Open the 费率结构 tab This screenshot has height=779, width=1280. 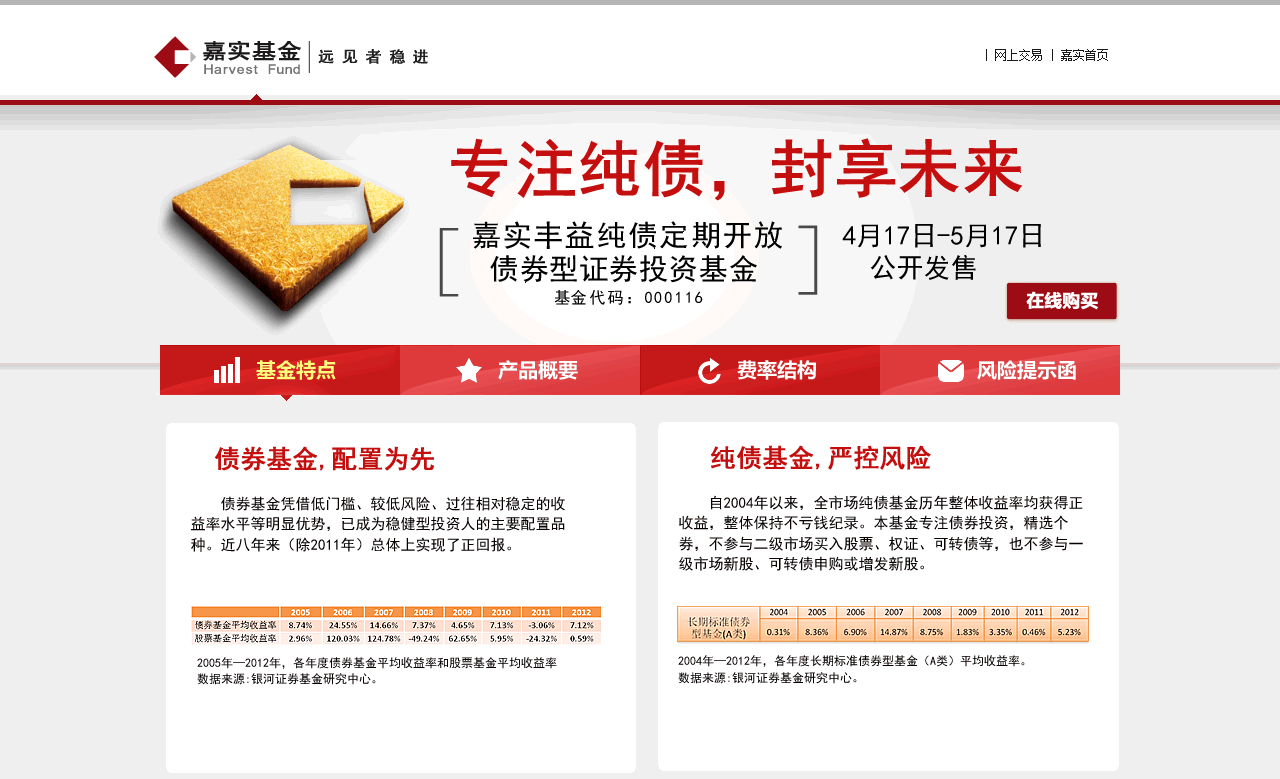pyautogui.click(x=760, y=370)
